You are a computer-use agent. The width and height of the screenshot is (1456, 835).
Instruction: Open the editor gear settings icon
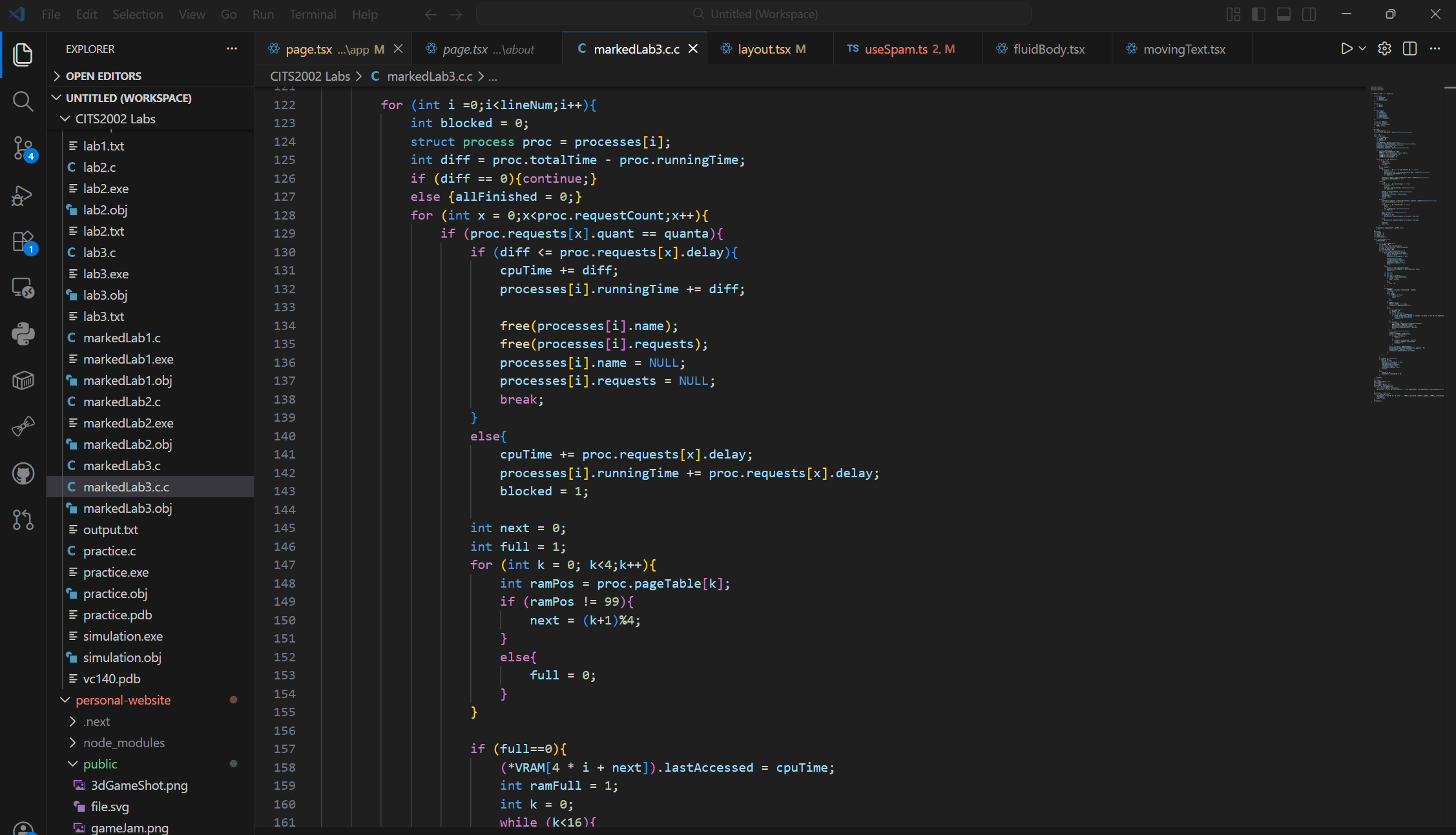1384,48
